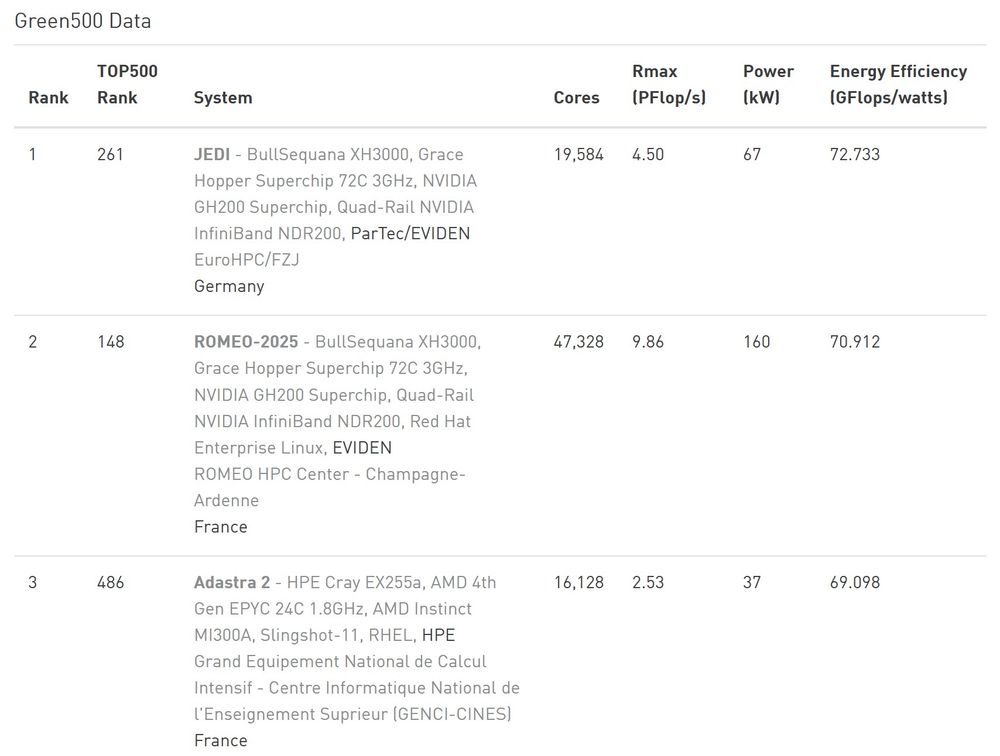Click the efficiency value 72.733

pyautogui.click(x=855, y=154)
